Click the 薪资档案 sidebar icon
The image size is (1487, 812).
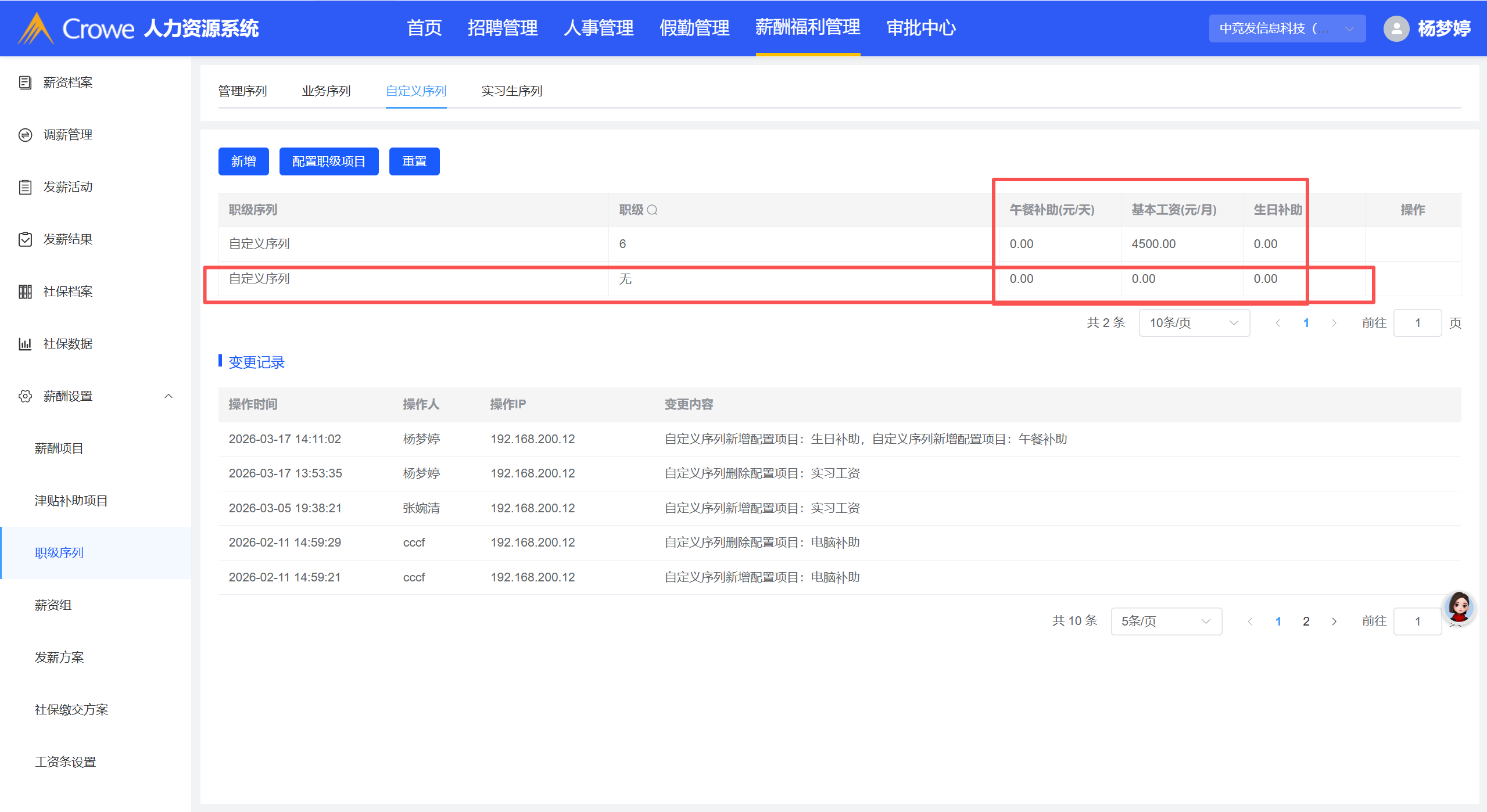tap(25, 82)
